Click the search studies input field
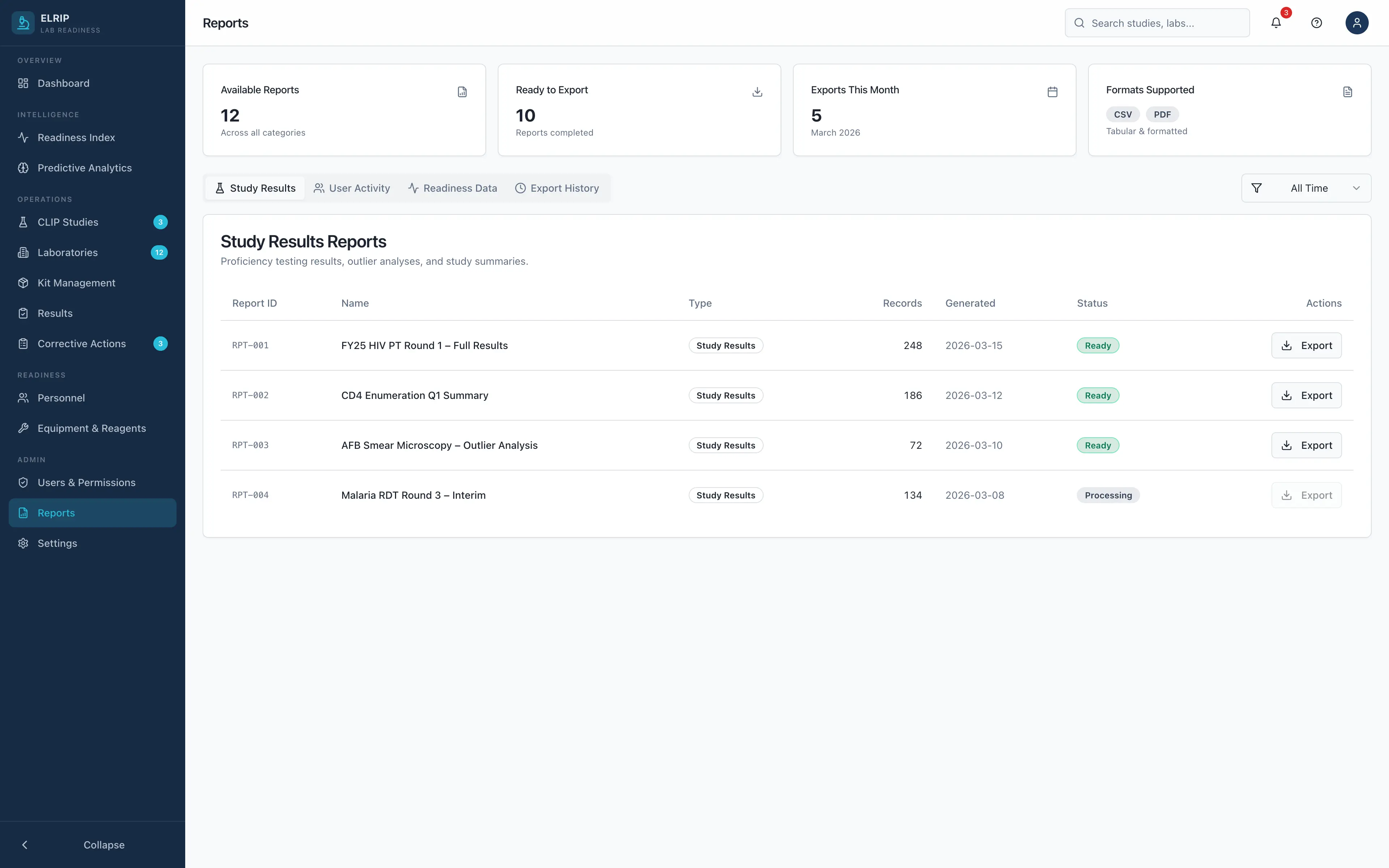 pos(1156,22)
